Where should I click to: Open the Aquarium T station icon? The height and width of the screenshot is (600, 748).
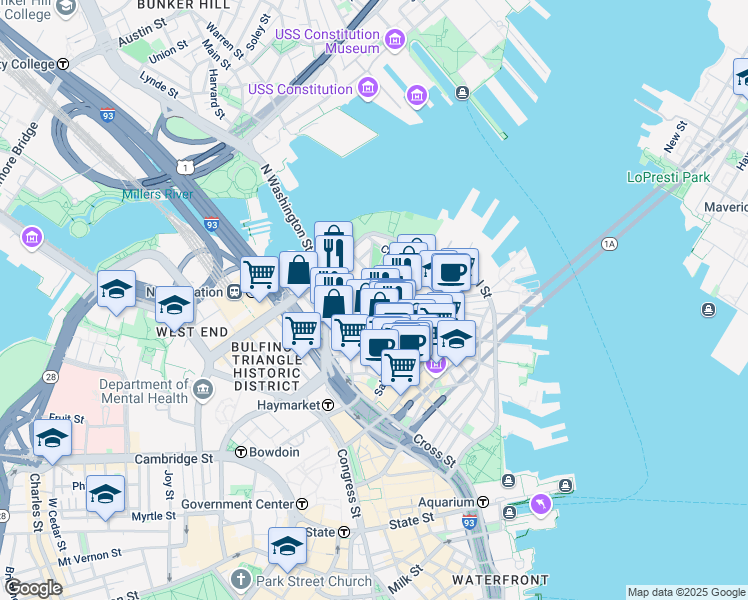click(x=483, y=502)
